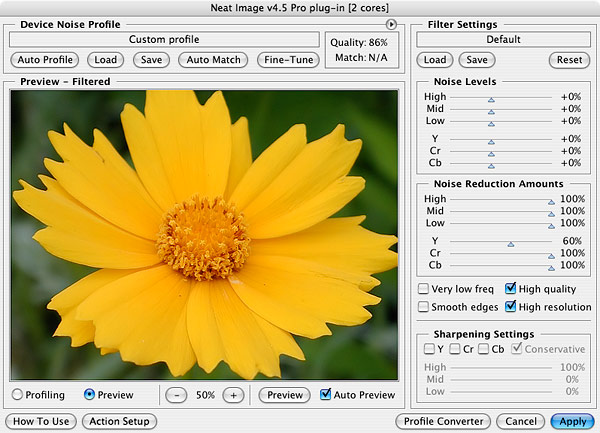Disable the High resolution checkbox
Image resolution: width=600 pixels, height=433 pixels.
[x=511, y=307]
